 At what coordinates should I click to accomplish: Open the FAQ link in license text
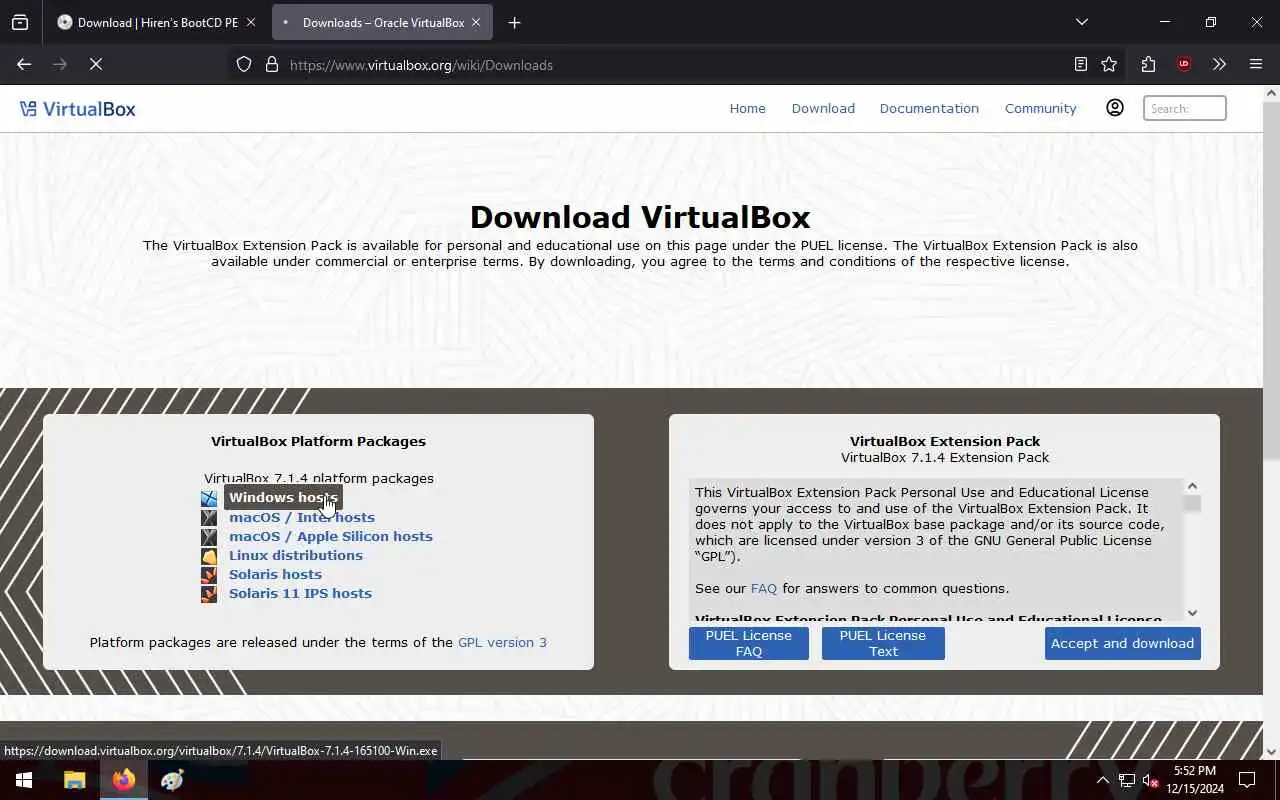(764, 588)
